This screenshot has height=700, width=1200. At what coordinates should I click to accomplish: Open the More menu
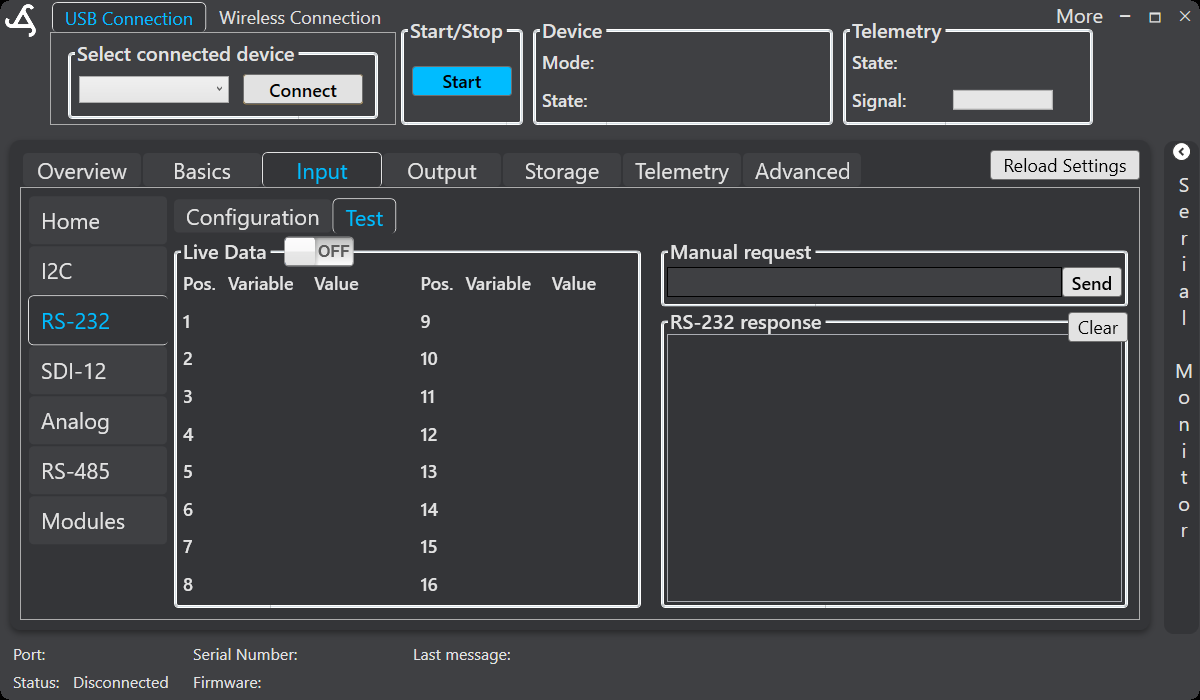click(1080, 17)
